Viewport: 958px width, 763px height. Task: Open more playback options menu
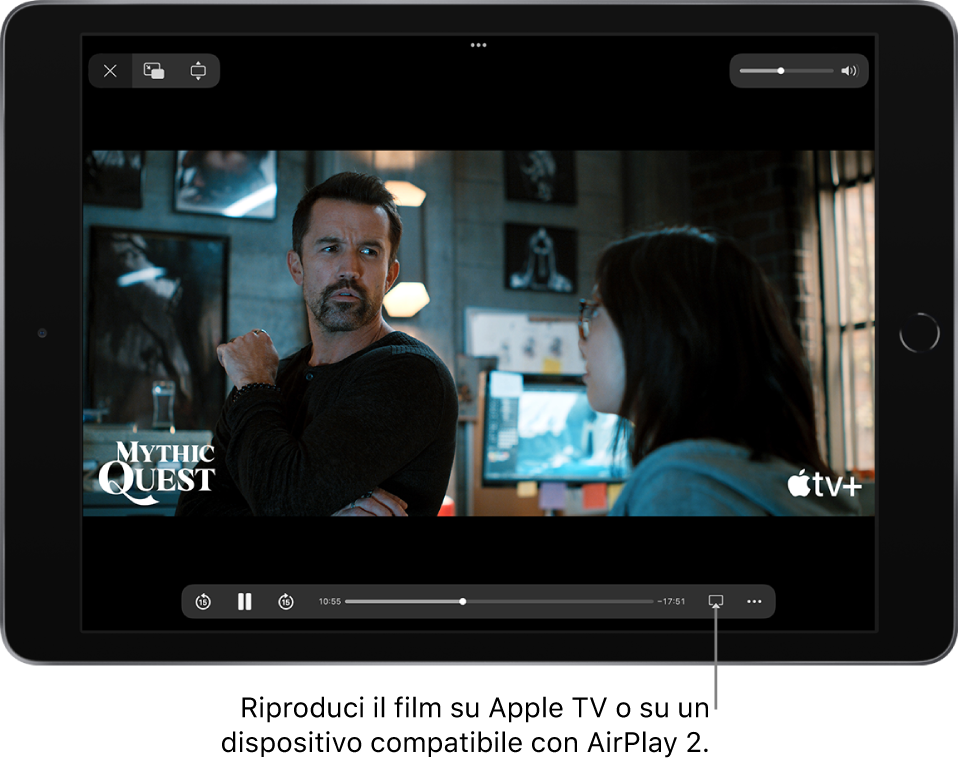754,602
